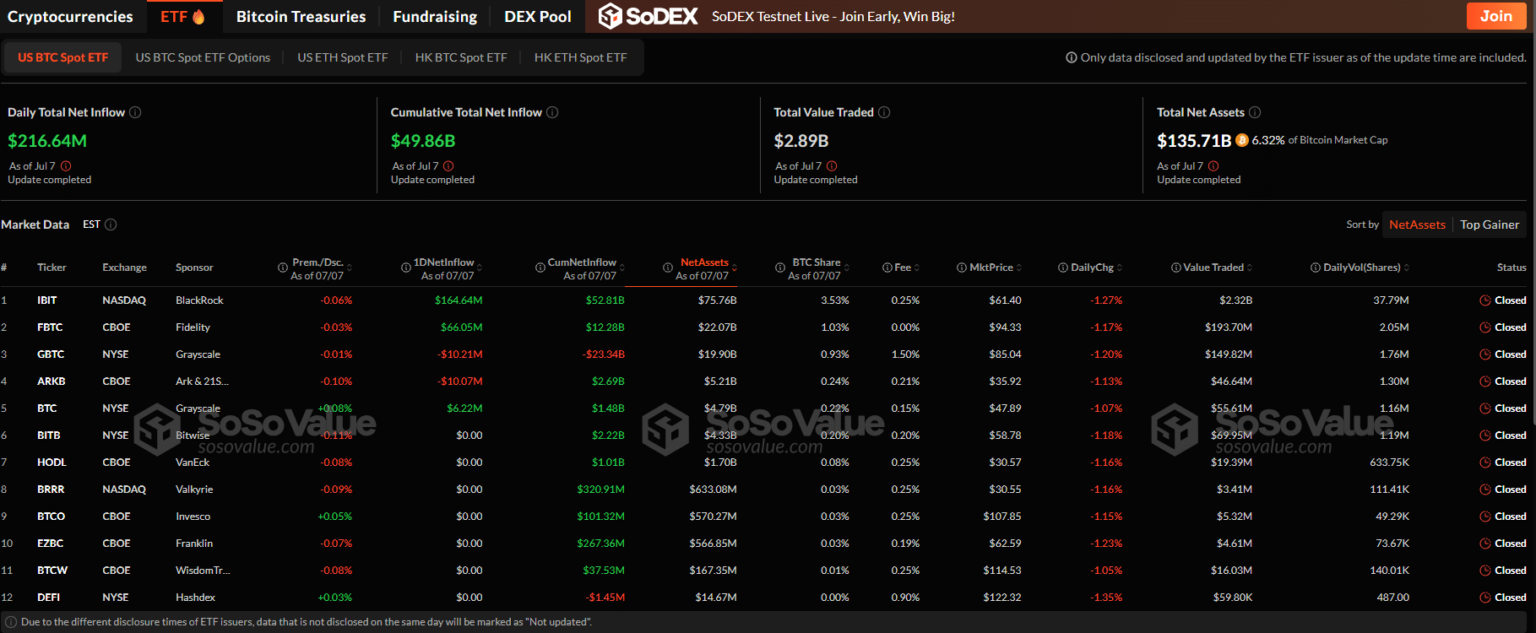1536x633 pixels.
Task: Sort by Top Gainer toggle
Action: point(1489,225)
